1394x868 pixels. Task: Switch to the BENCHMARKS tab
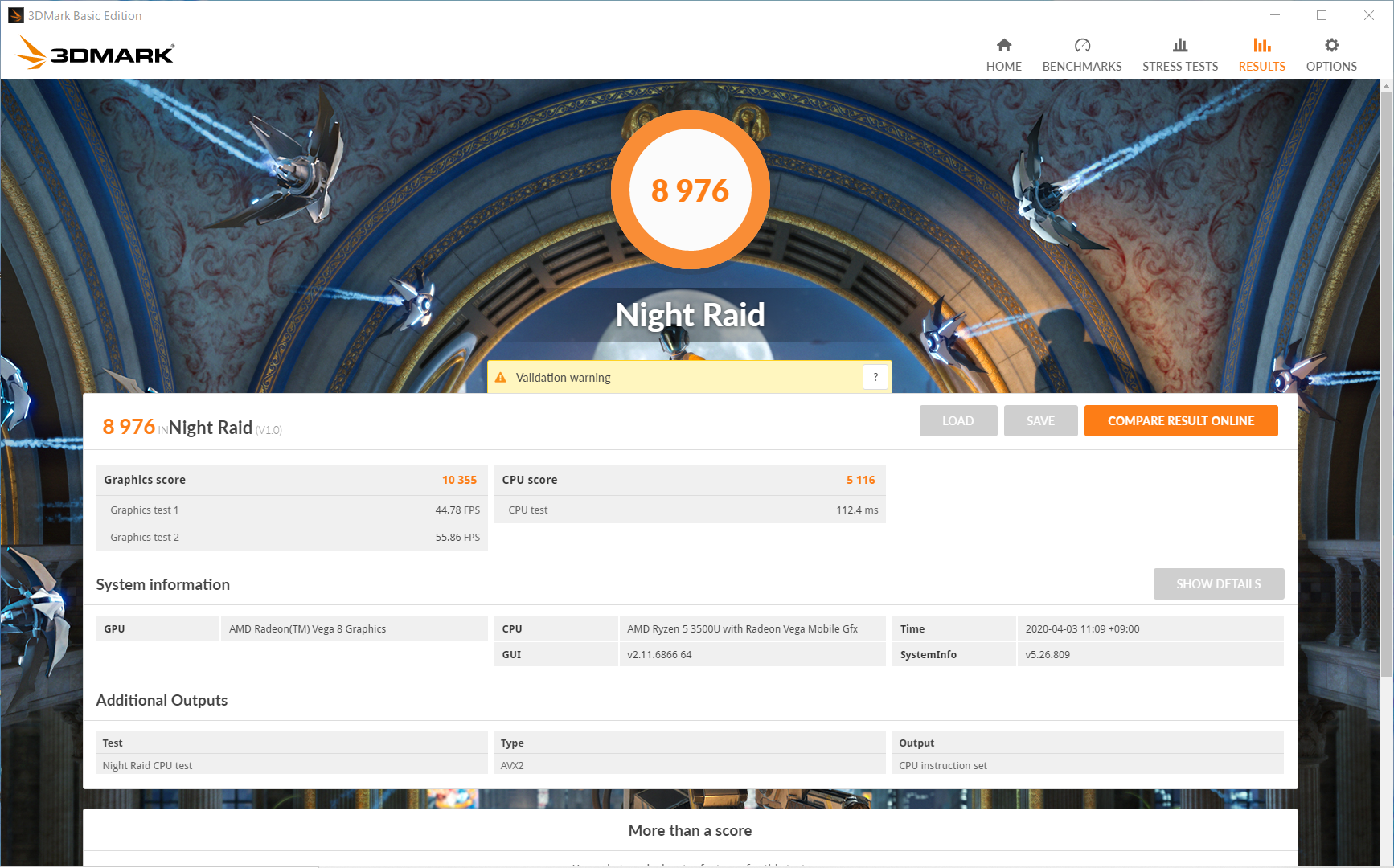click(1082, 55)
